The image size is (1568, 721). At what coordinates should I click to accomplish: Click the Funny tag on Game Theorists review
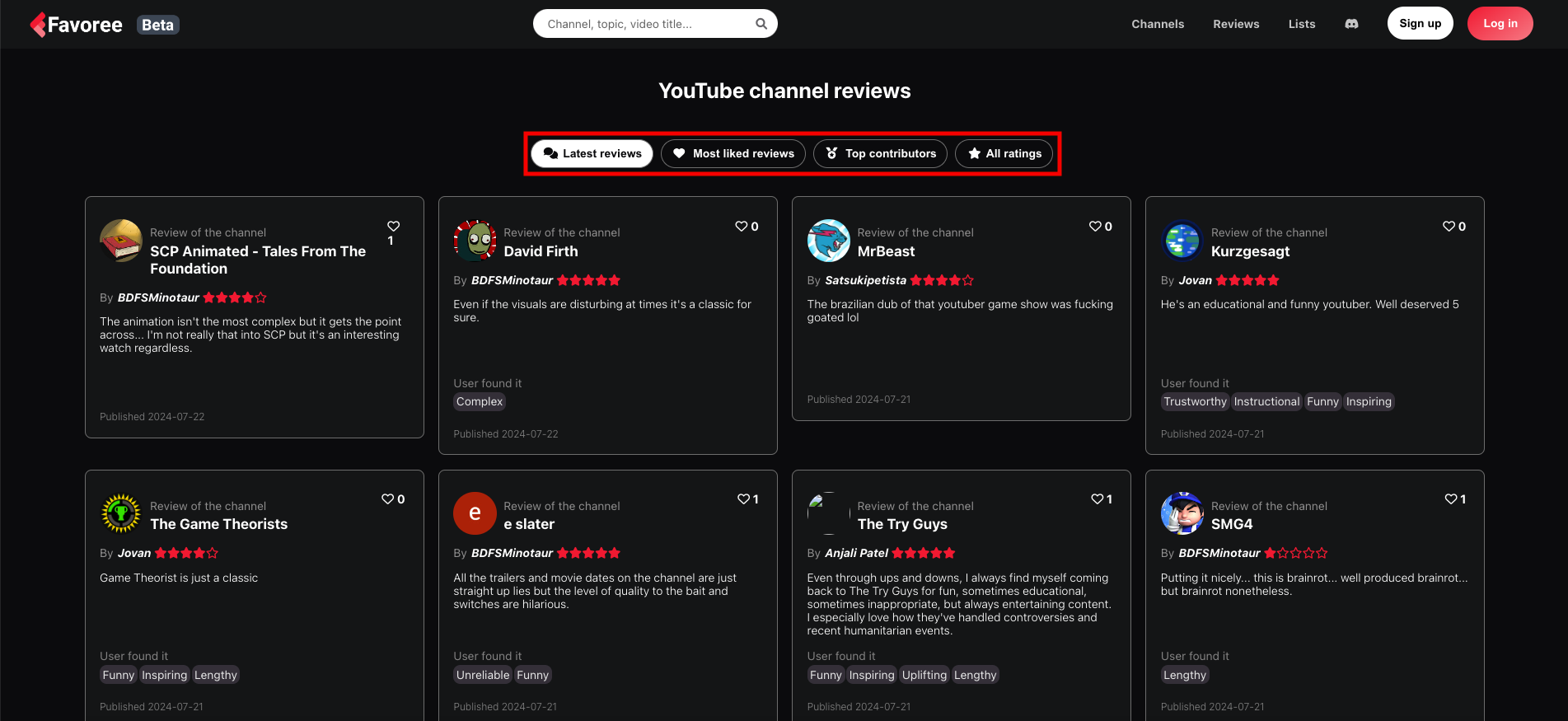[x=119, y=675]
